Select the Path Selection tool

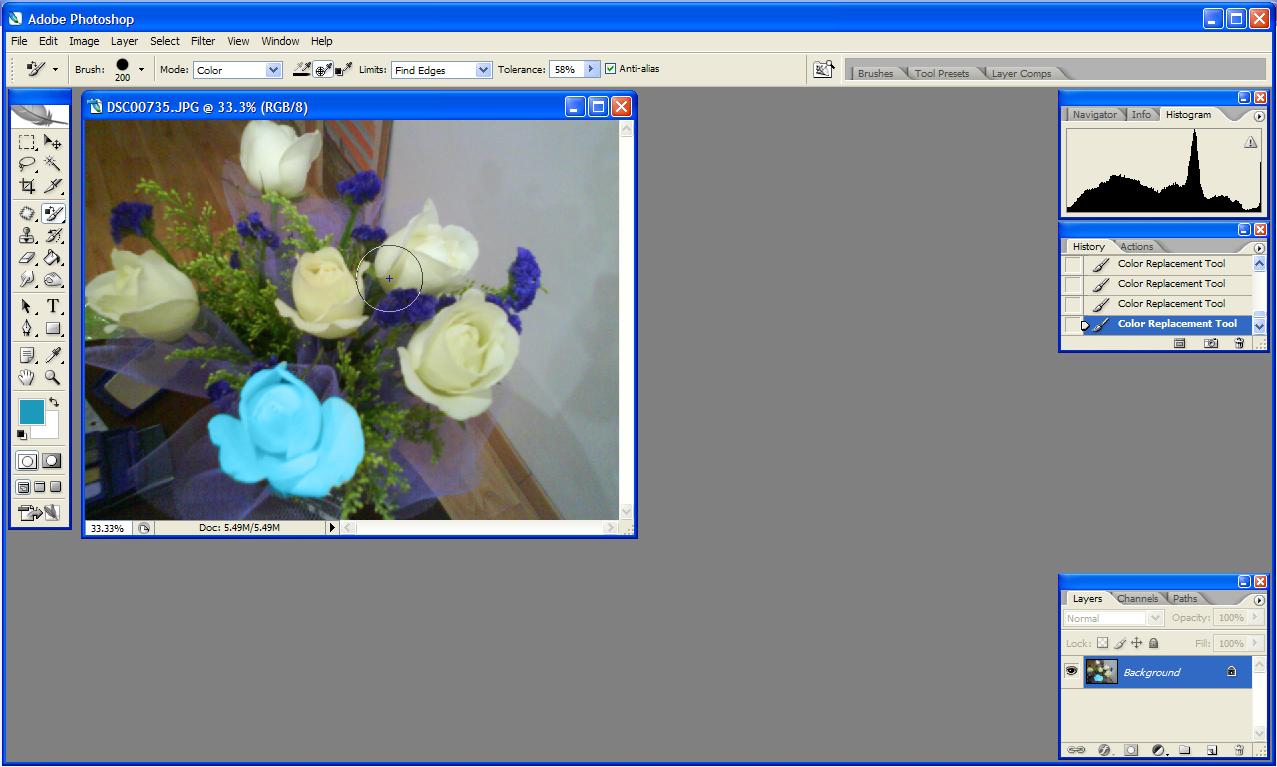(x=27, y=306)
